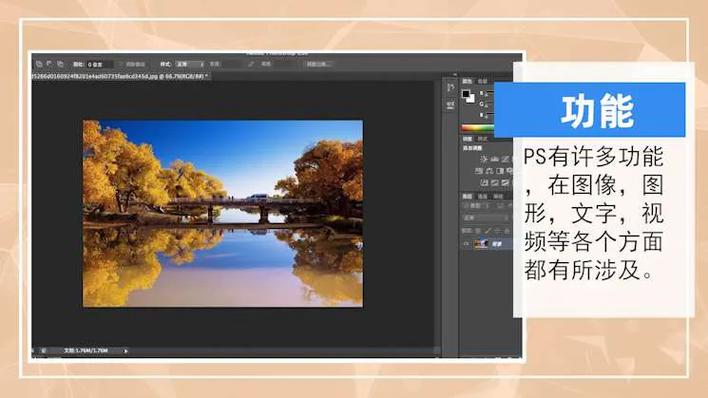Click the black foreground color swatch
This screenshot has height=398, width=708.
(x=465, y=94)
